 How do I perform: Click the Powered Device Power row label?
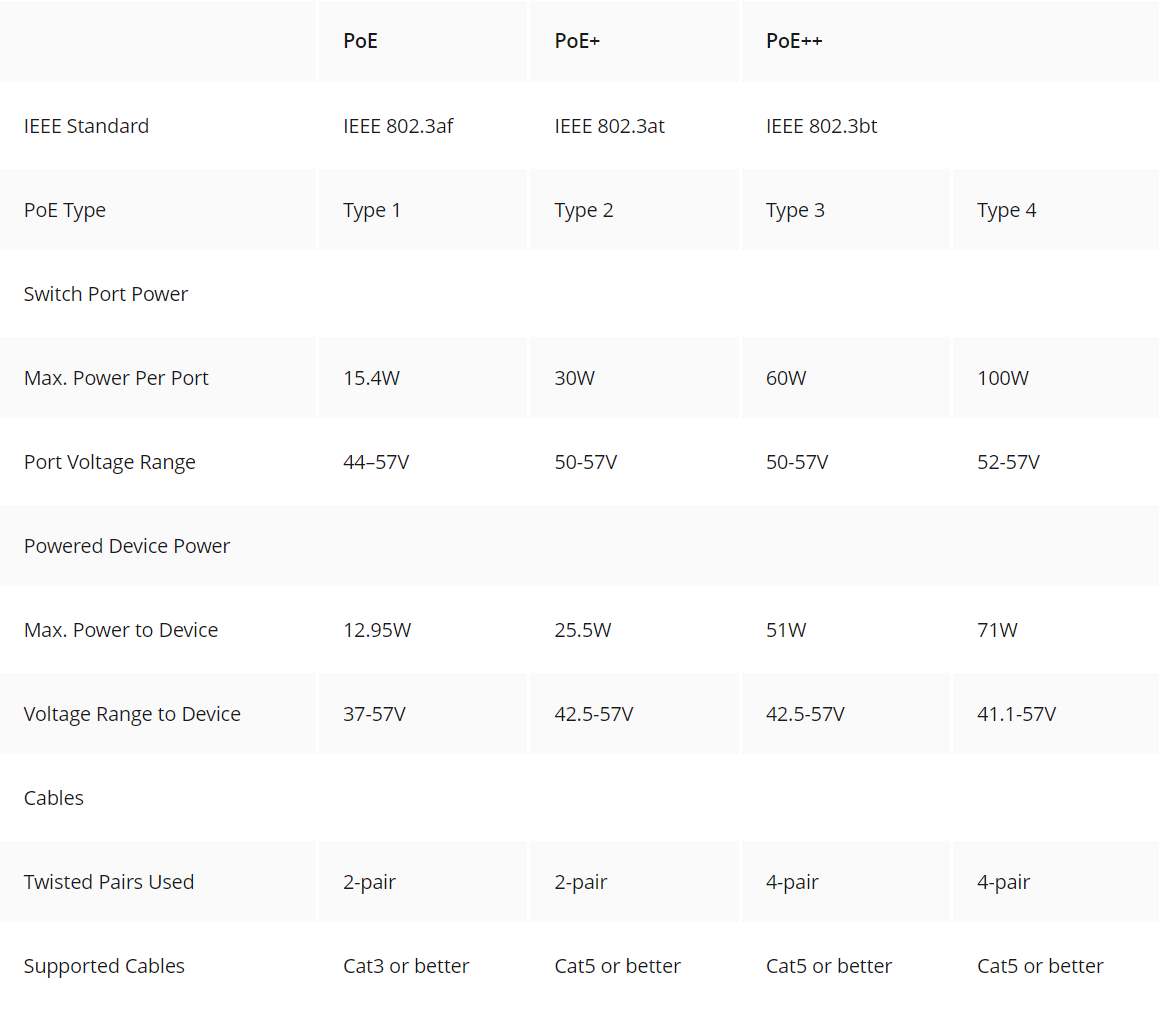click(x=126, y=546)
